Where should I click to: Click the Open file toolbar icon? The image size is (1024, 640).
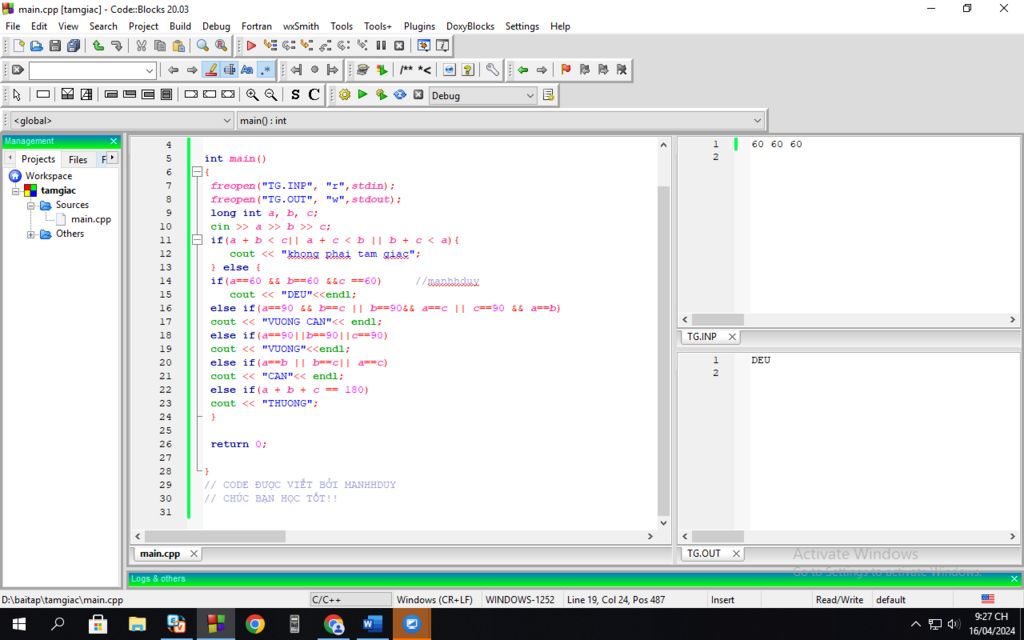pyautogui.click(x=37, y=46)
